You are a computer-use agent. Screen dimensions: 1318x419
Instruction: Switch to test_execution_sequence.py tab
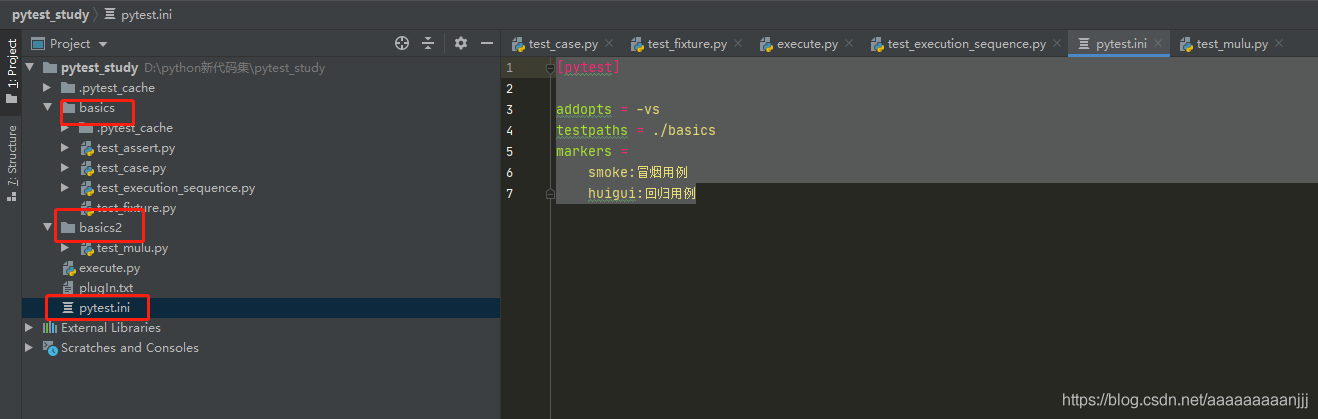point(965,44)
